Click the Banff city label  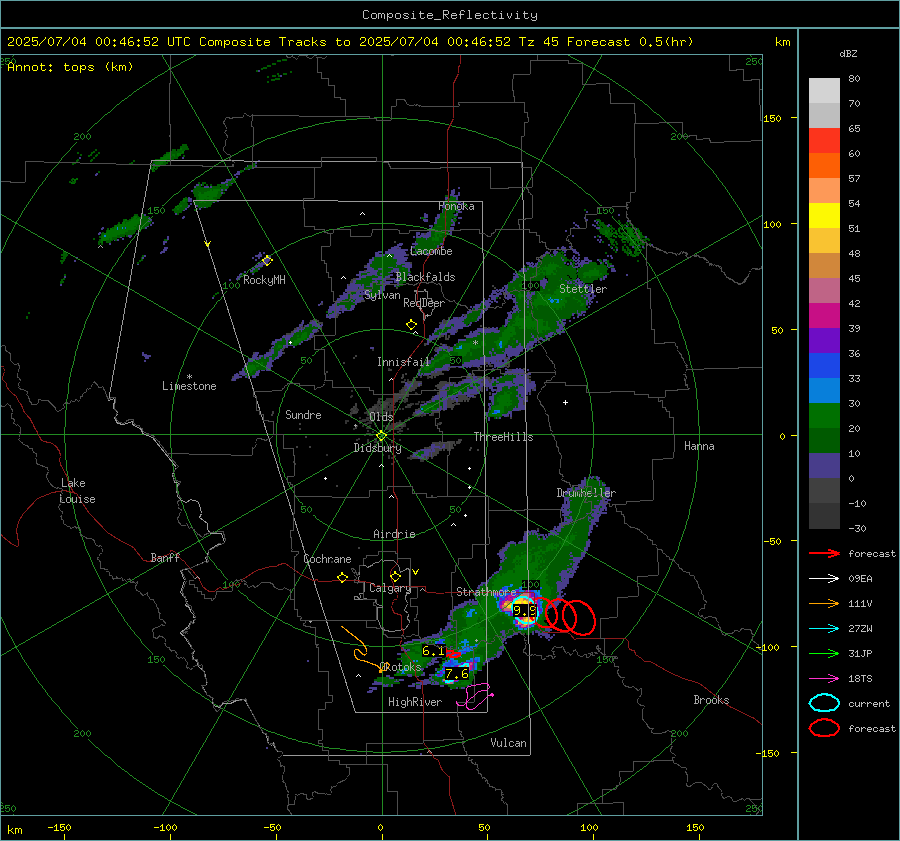point(165,557)
